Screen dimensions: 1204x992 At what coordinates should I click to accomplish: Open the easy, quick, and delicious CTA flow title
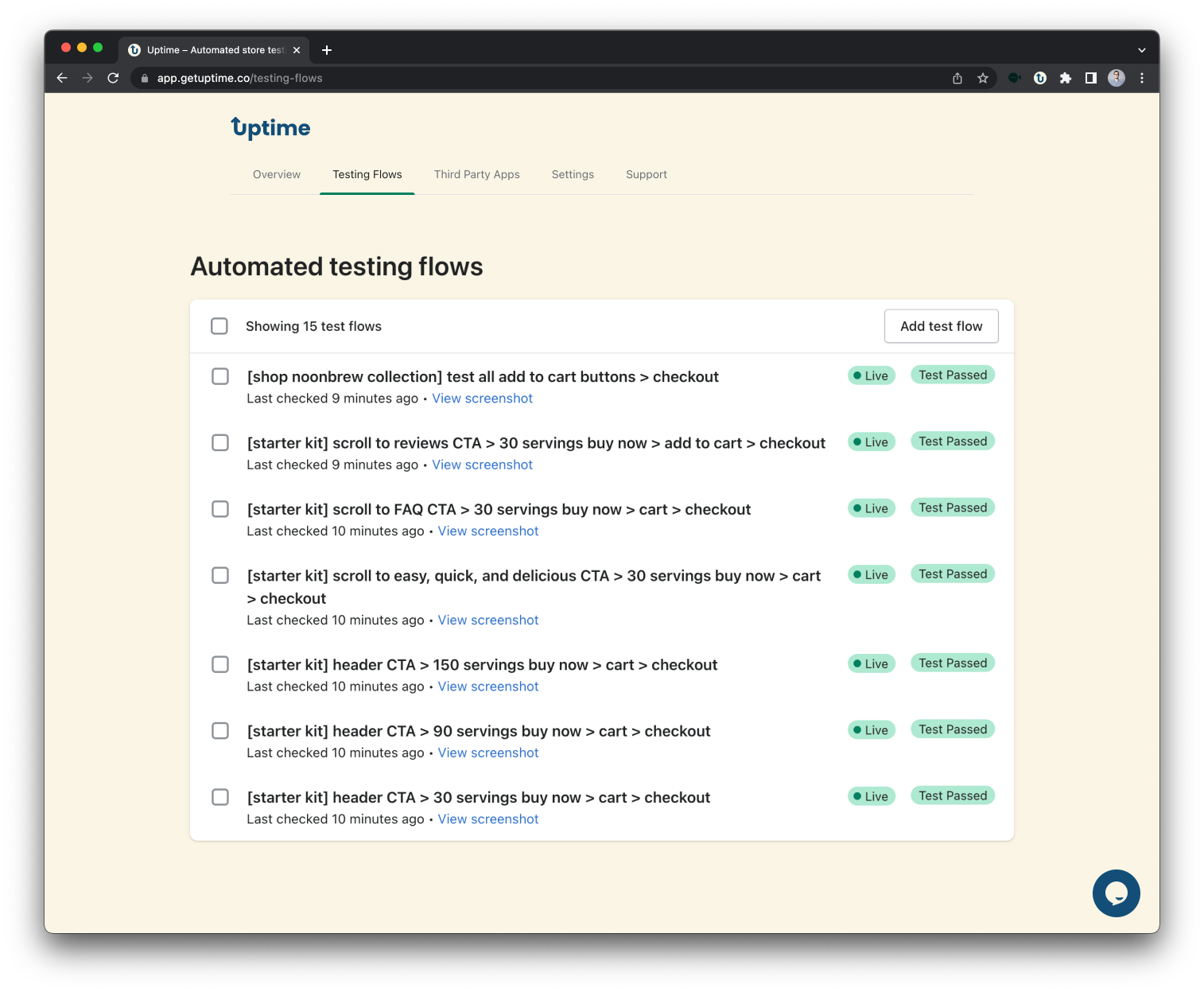pyautogui.click(x=534, y=587)
